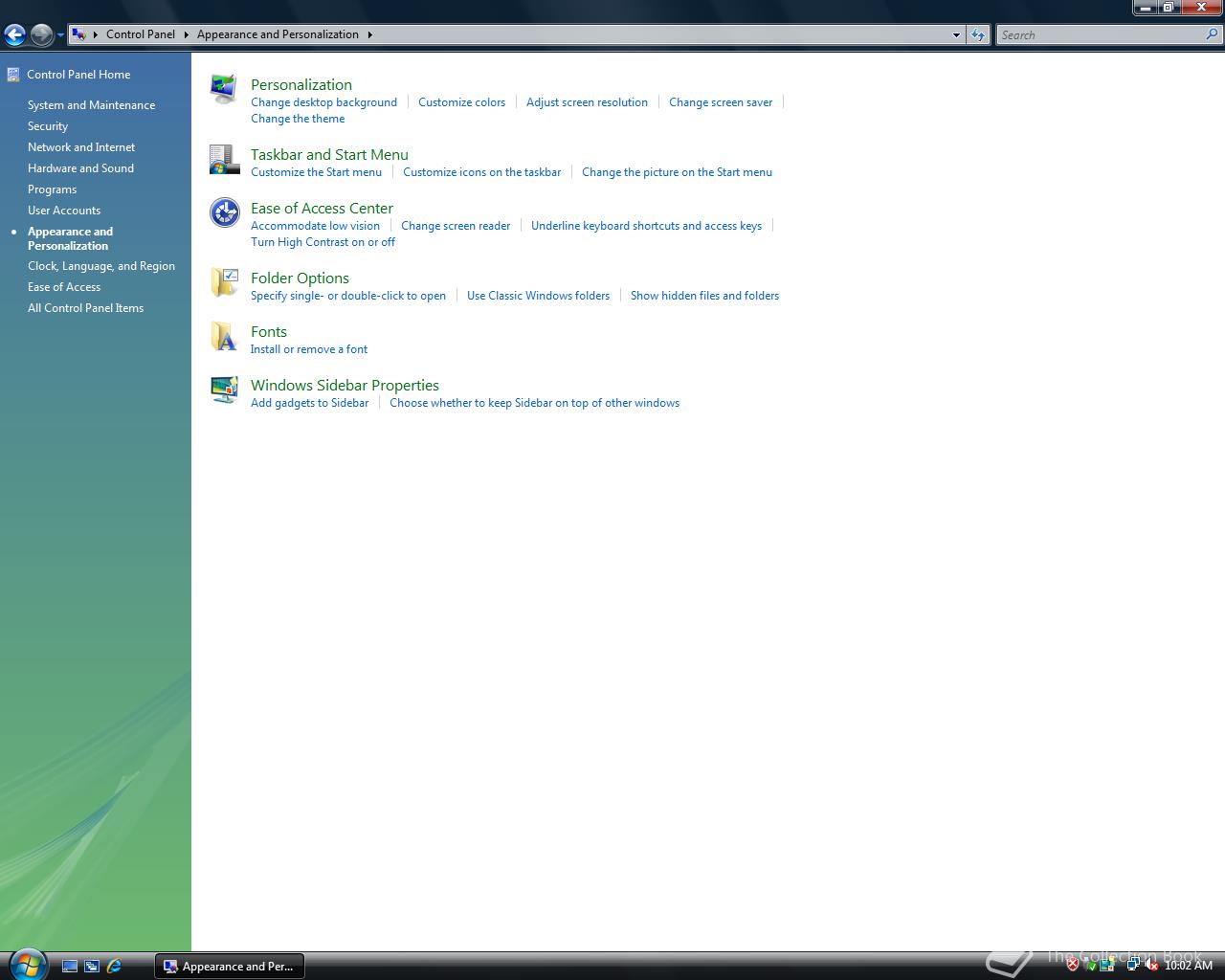Click Change screen saver
Viewport: 1225px width, 980px height.
coord(721,102)
